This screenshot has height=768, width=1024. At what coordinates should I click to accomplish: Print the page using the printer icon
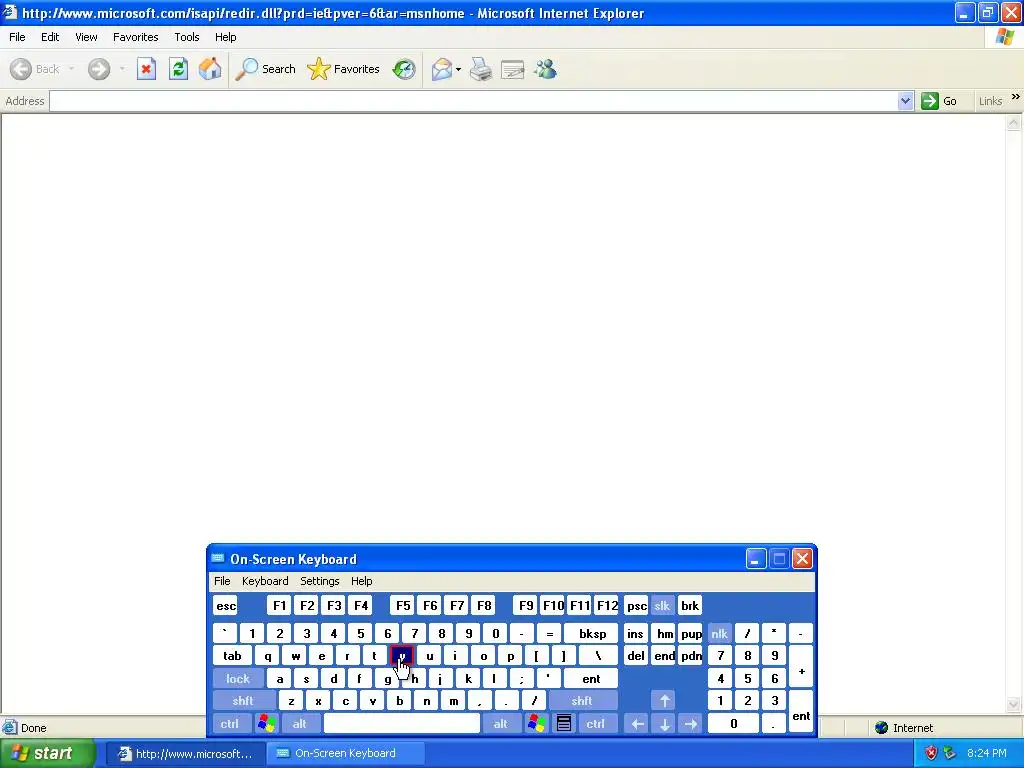click(x=481, y=69)
